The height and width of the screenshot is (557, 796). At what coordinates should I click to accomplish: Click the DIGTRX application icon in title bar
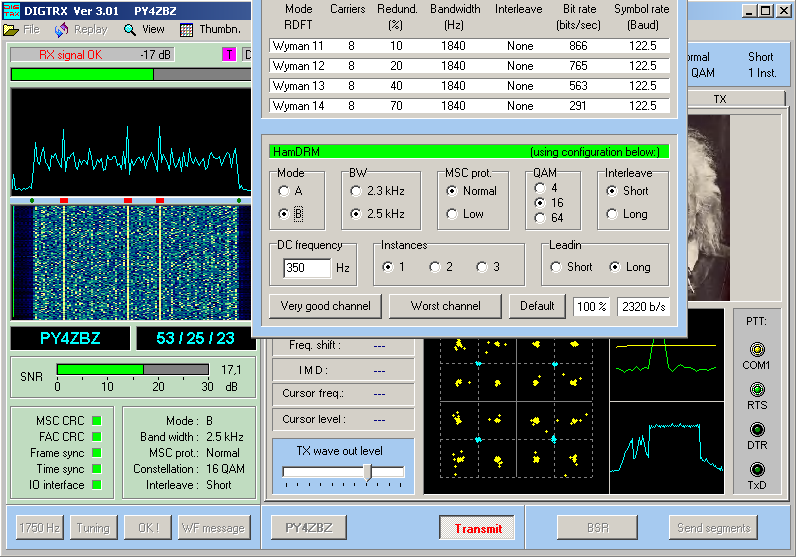point(12,10)
